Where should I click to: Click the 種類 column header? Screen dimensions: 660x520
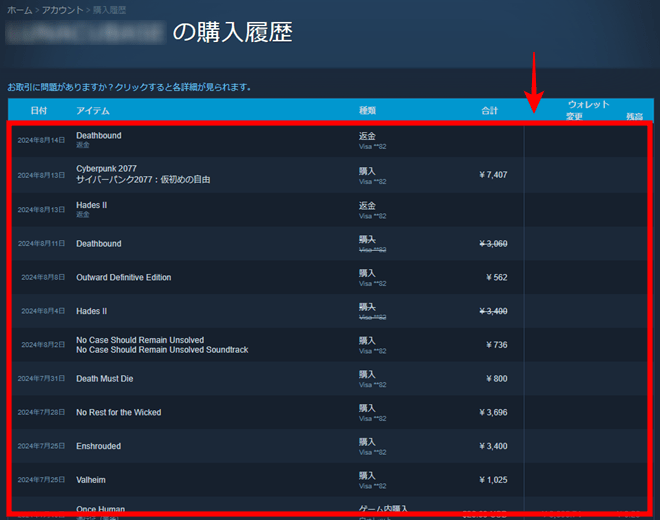(367, 110)
